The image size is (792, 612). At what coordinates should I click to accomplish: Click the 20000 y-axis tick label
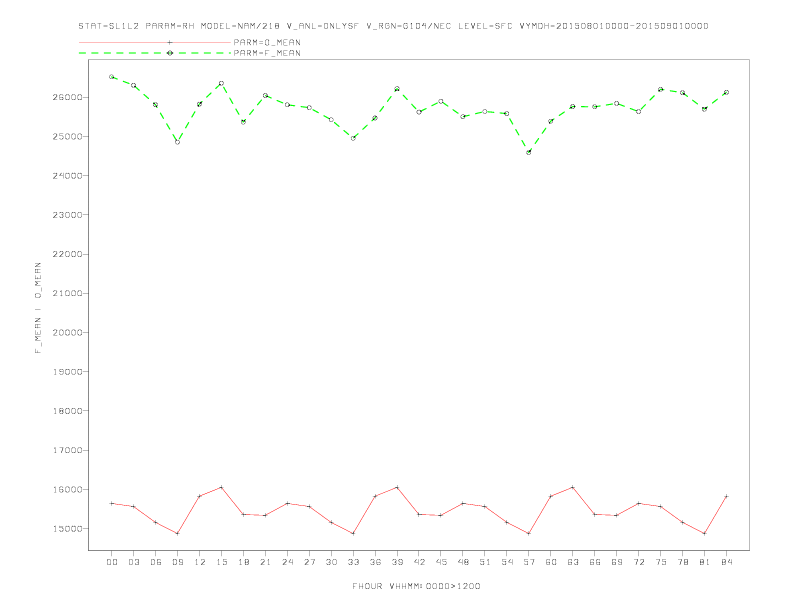point(68,333)
